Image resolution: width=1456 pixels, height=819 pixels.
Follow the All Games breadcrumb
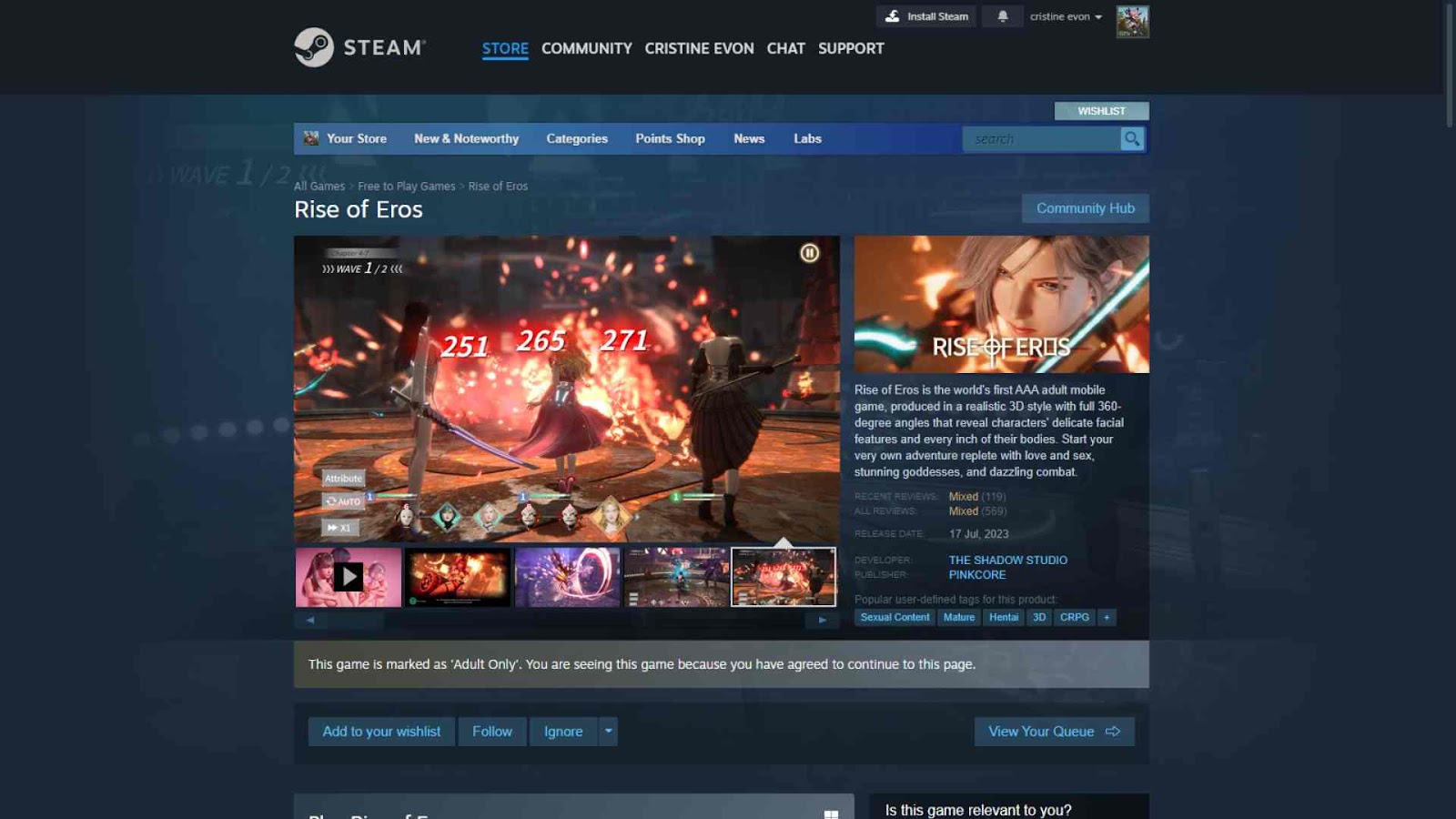click(319, 186)
